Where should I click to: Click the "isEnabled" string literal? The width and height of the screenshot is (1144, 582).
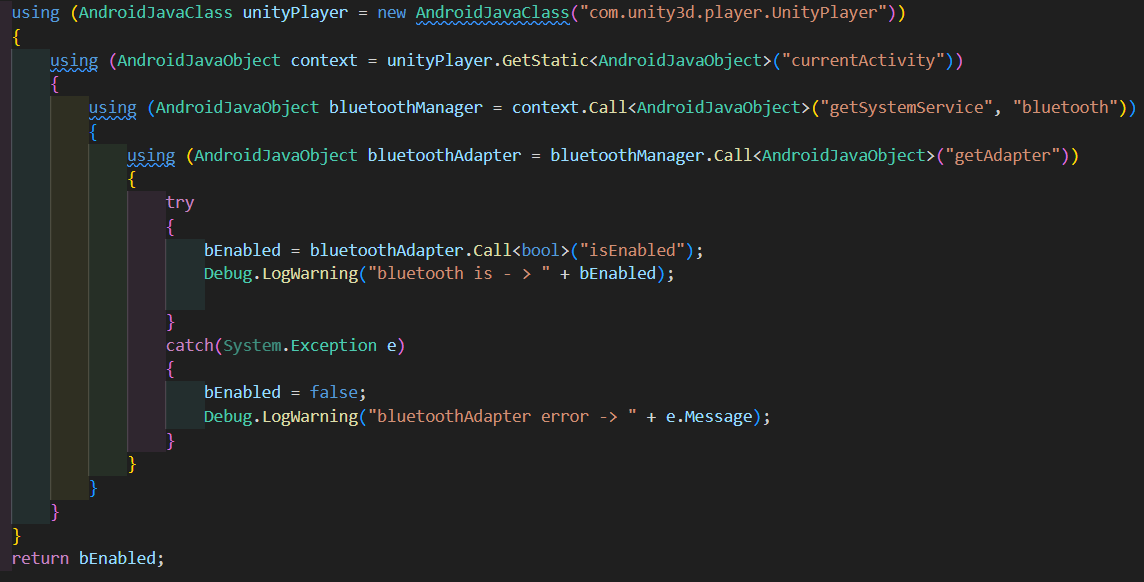tap(633, 250)
